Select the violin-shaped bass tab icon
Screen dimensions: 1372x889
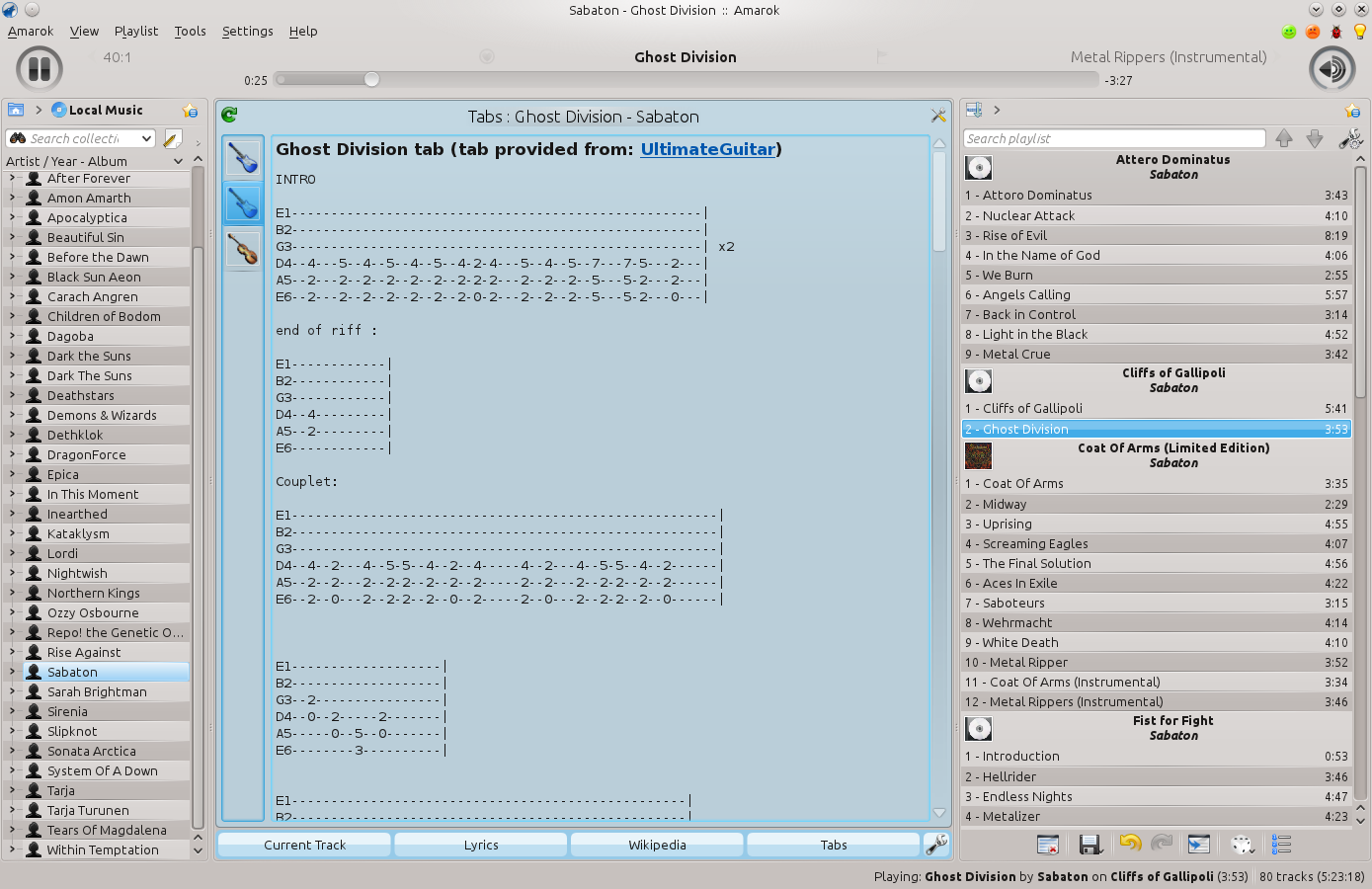point(242,248)
